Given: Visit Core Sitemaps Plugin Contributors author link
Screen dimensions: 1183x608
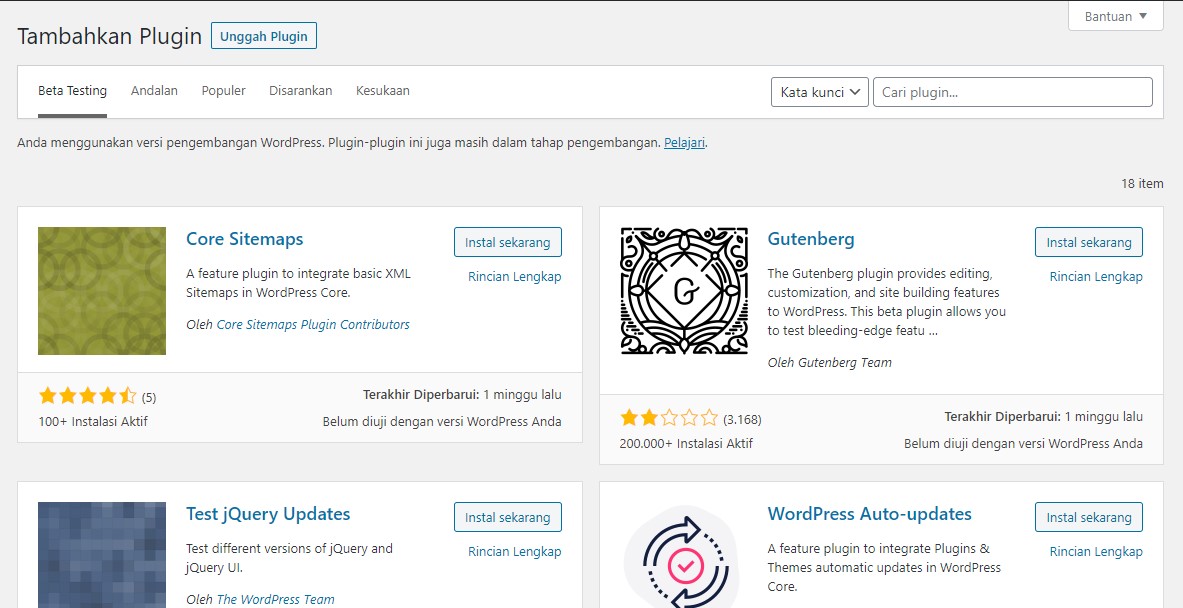Looking at the screenshot, I should click(313, 324).
